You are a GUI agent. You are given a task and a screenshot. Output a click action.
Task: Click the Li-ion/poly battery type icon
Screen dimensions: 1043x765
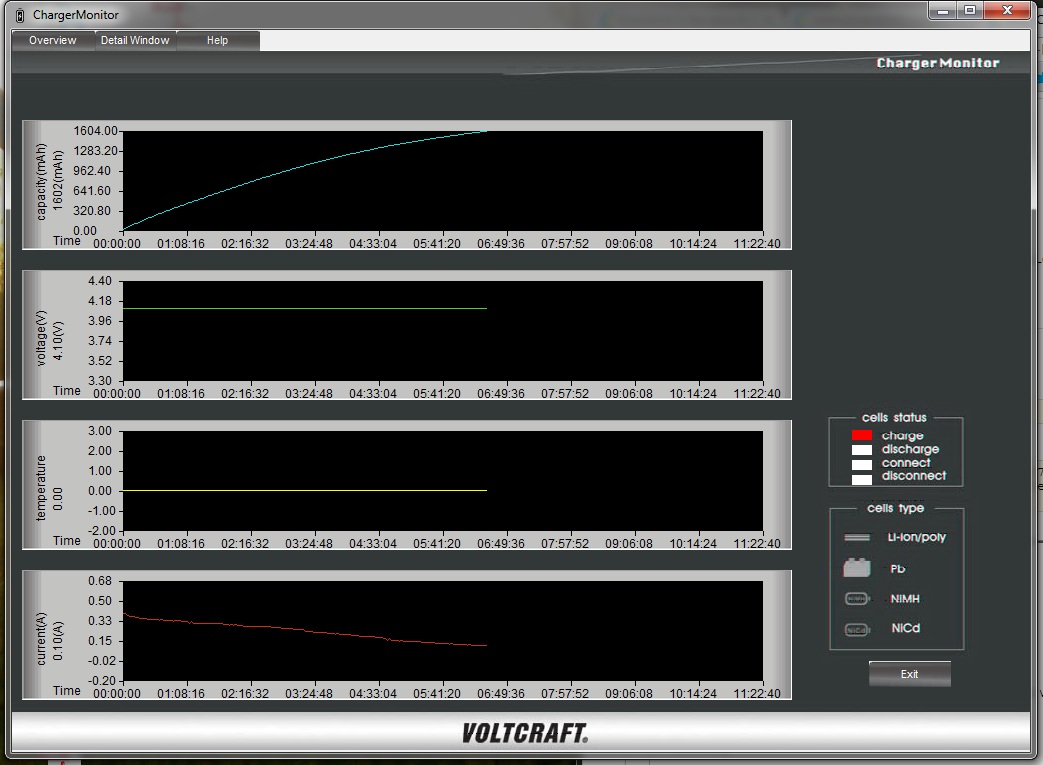[x=857, y=537]
